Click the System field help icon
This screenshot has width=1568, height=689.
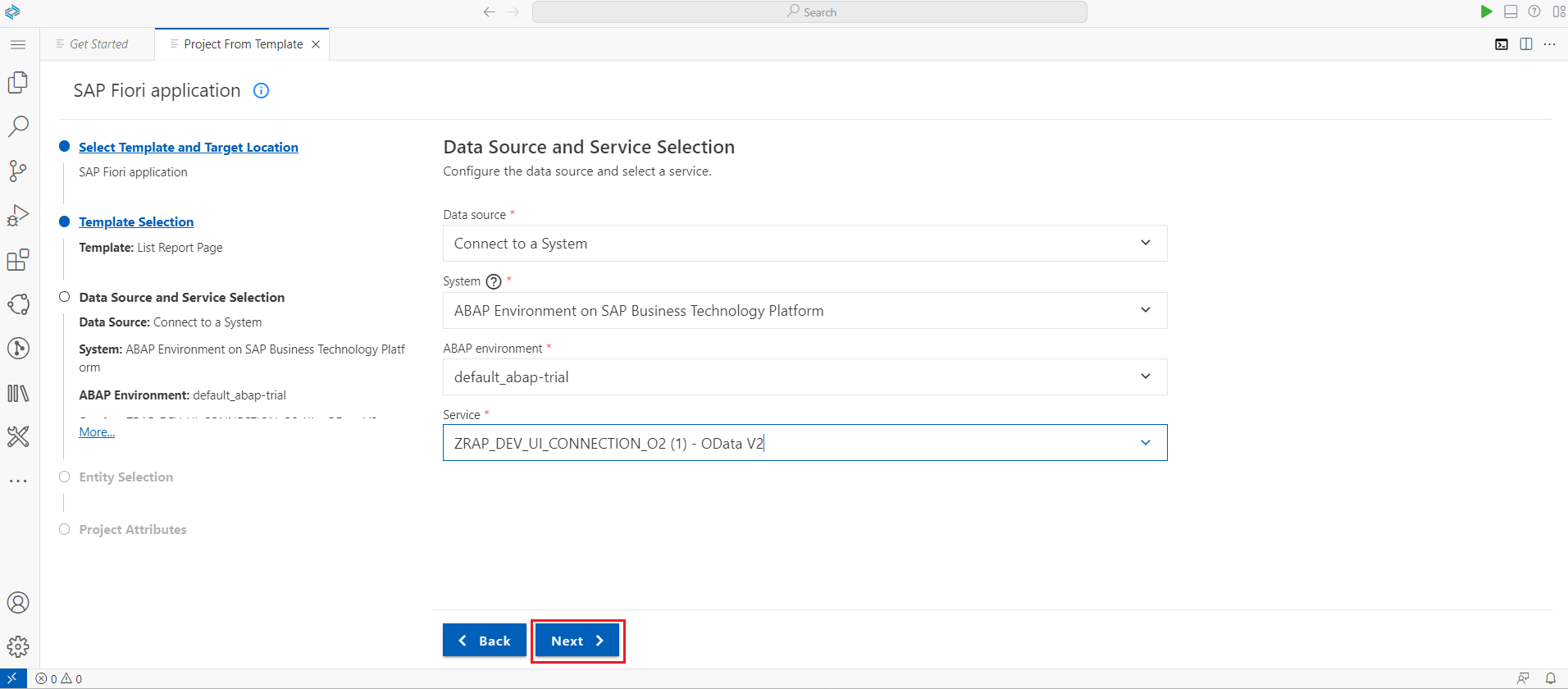[494, 281]
